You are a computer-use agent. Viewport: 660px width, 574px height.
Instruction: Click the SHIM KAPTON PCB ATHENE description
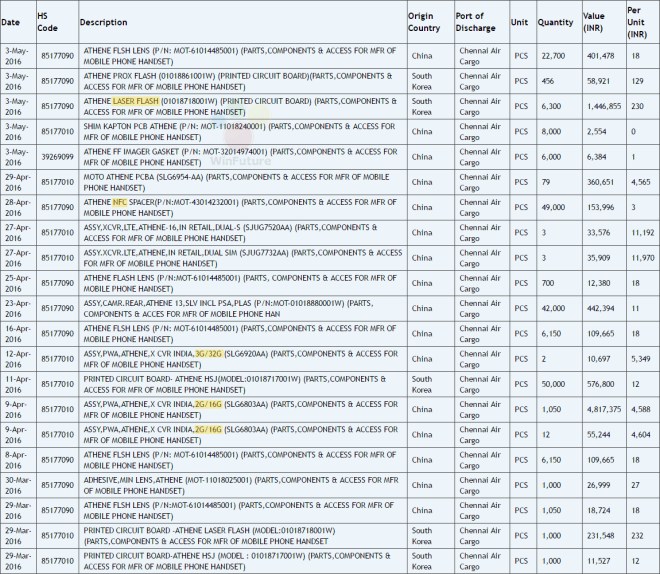click(240, 132)
